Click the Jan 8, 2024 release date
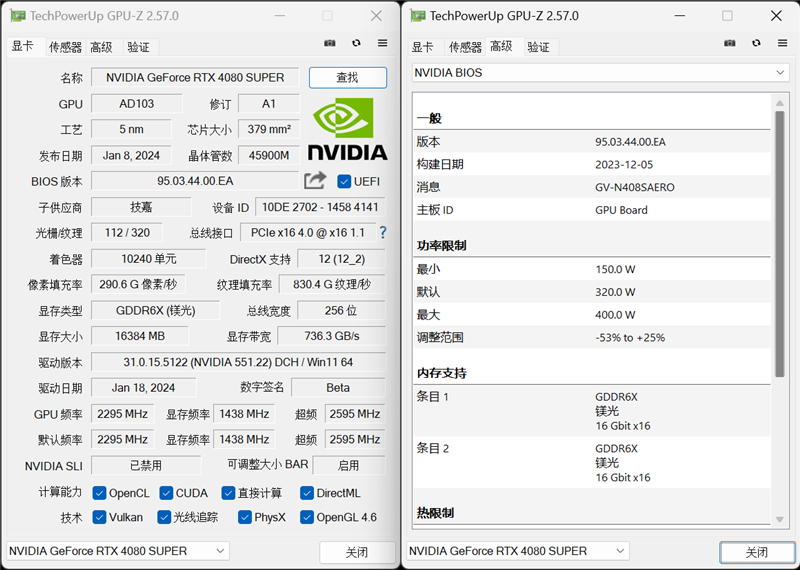The image size is (800, 570). point(131,155)
